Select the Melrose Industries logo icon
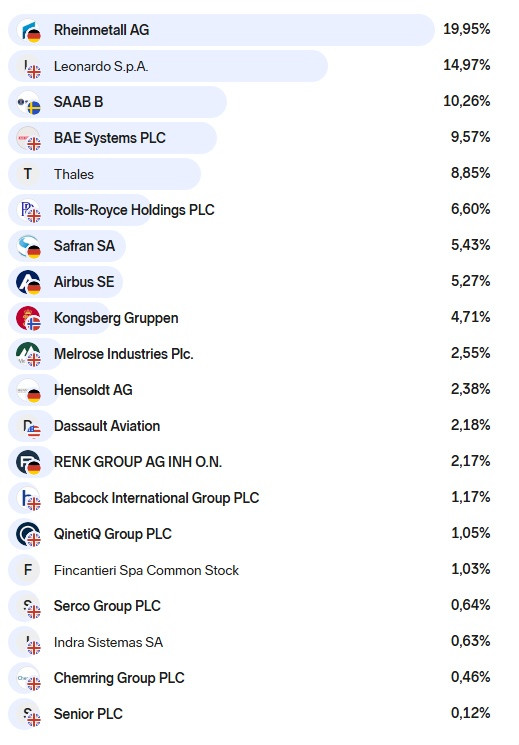The width and height of the screenshot is (519, 745). click(x=29, y=354)
